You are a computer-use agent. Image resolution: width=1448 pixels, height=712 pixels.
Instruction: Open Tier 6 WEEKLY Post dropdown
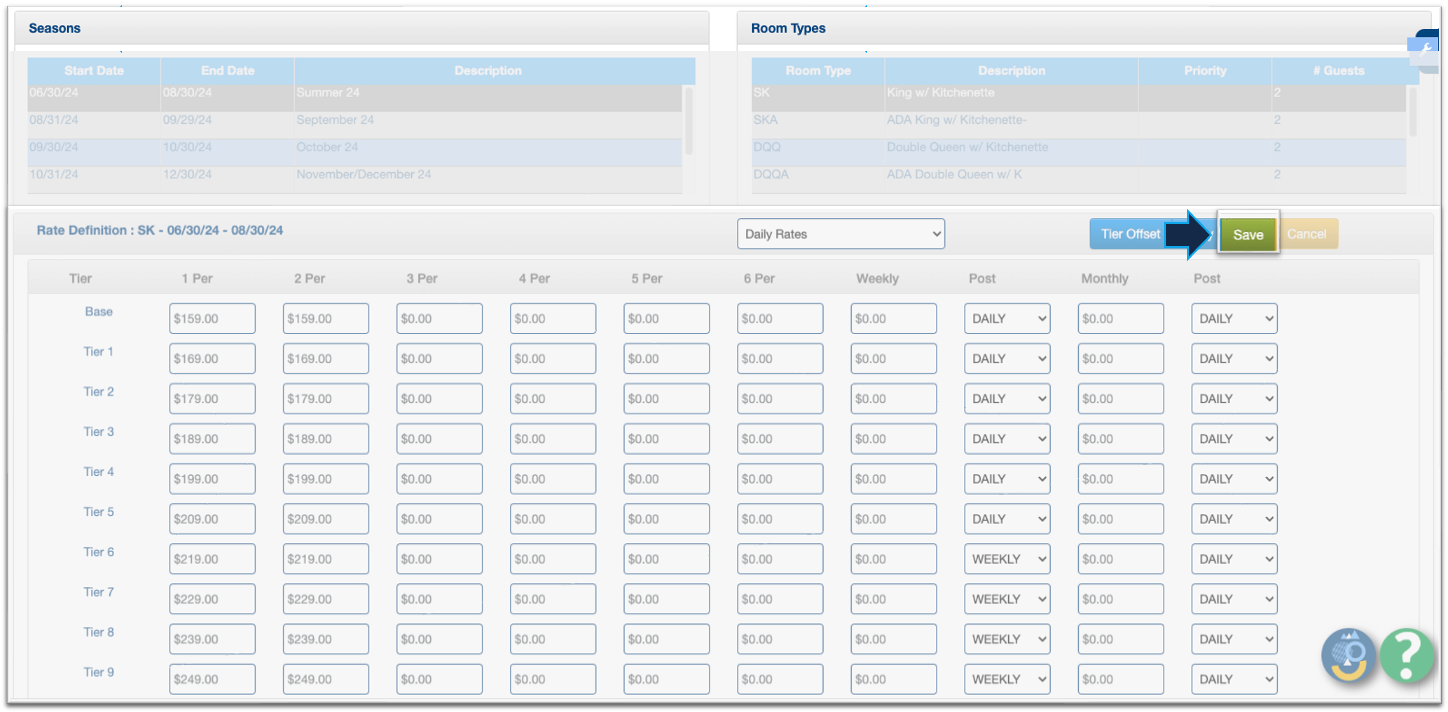click(1007, 559)
